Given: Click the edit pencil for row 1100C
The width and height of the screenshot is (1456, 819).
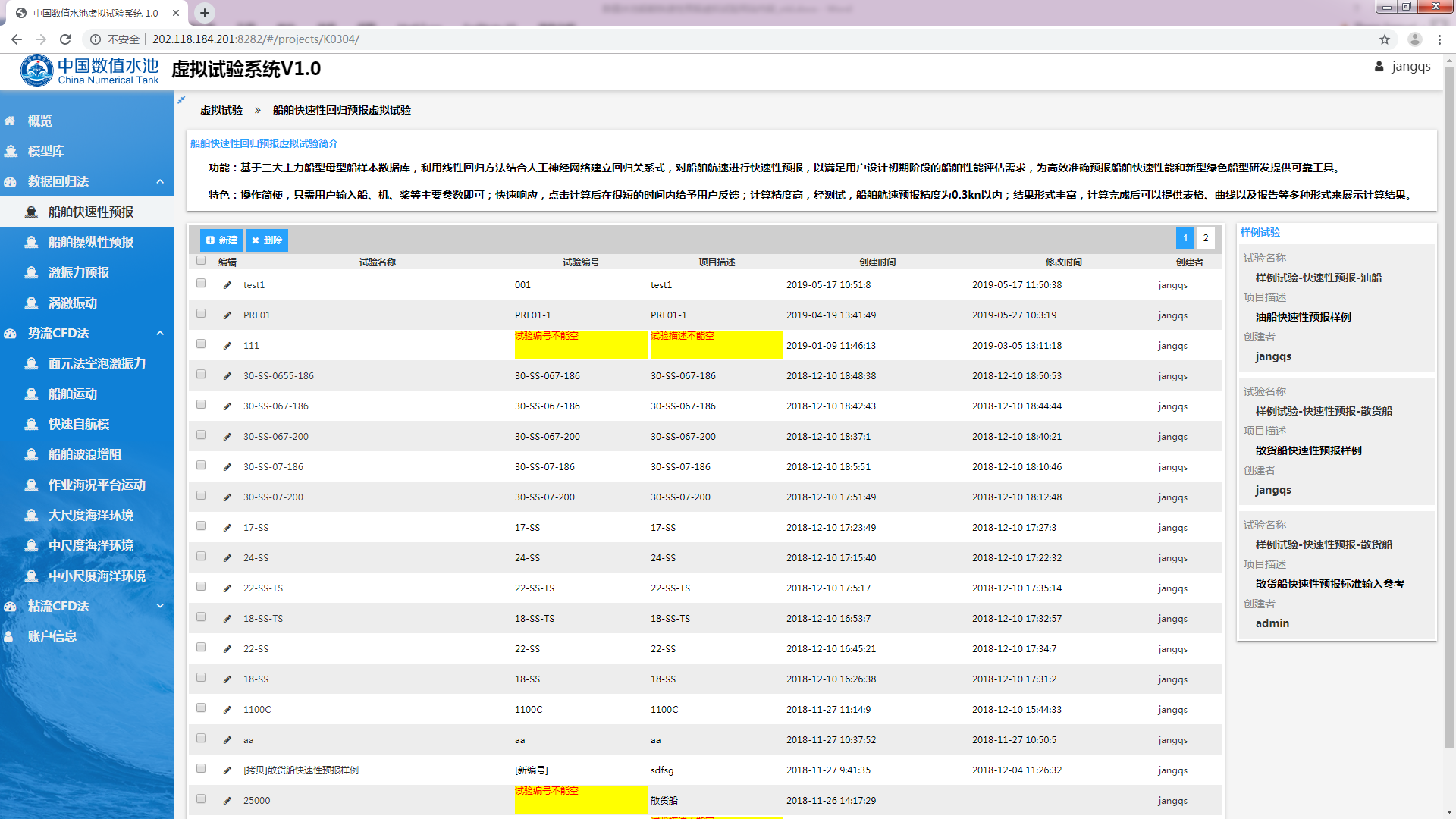Looking at the screenshot, I should point(227,710).
